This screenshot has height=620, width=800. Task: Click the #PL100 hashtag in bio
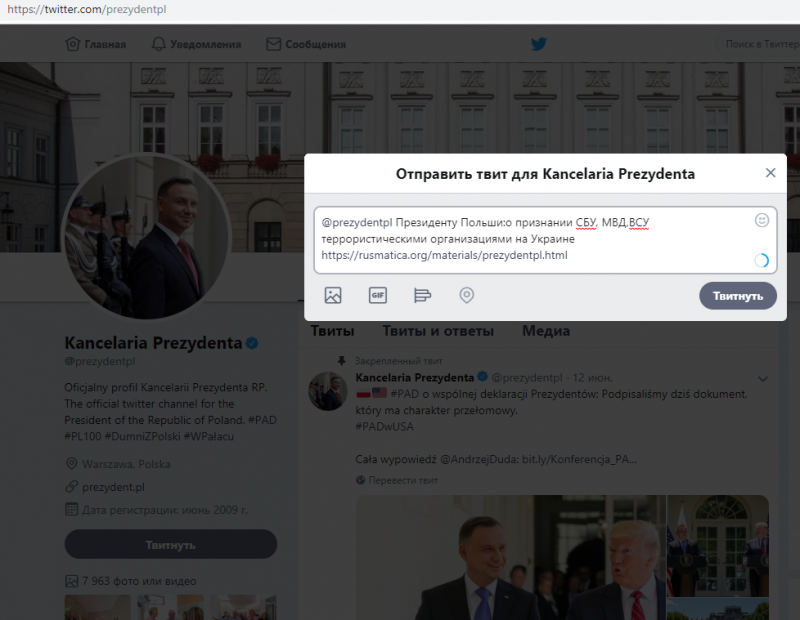83,436
